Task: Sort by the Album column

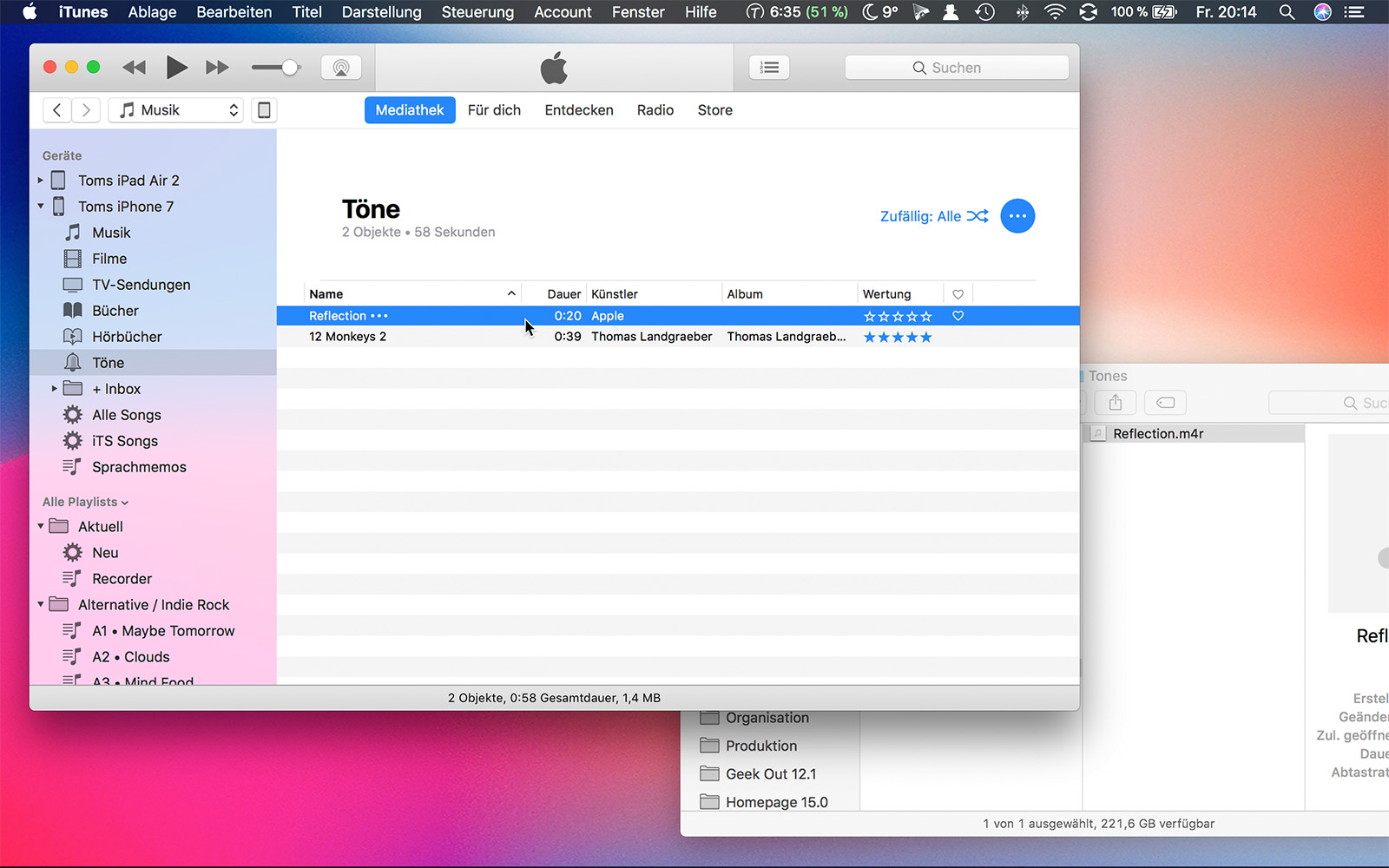Action: pos(789,294)
